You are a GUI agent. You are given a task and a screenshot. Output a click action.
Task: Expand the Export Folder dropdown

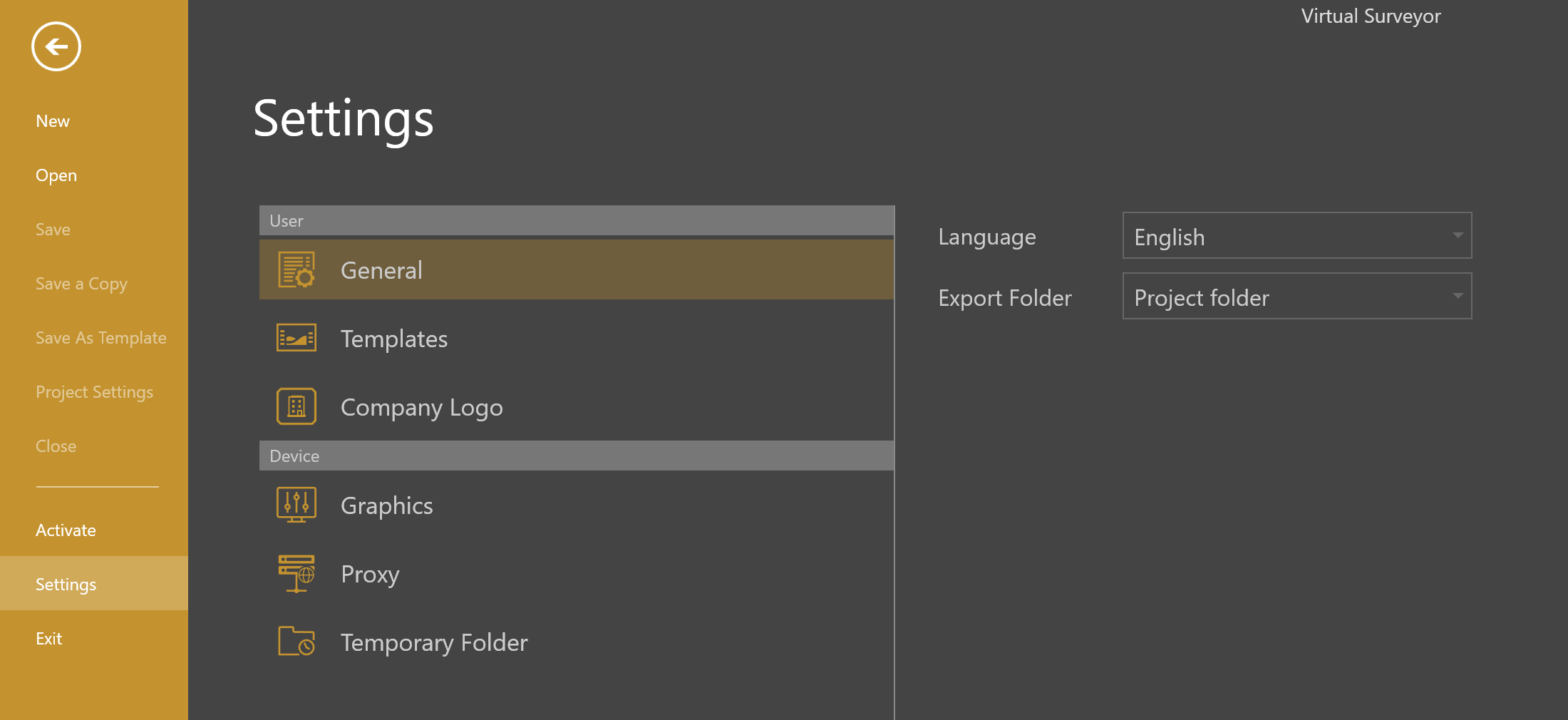pyautogui.click(x=1296, y=297)
